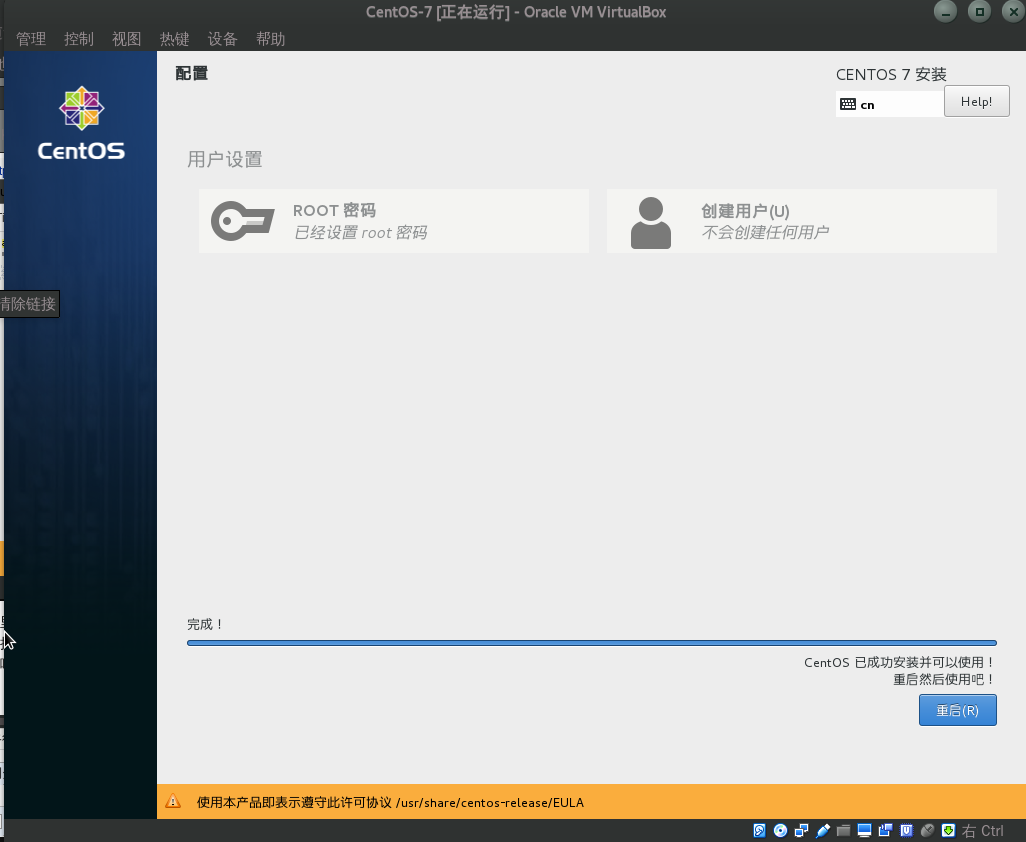Click the CENTOS 7 安装 title text
The image size is (1026, 842).
point(891,74)
